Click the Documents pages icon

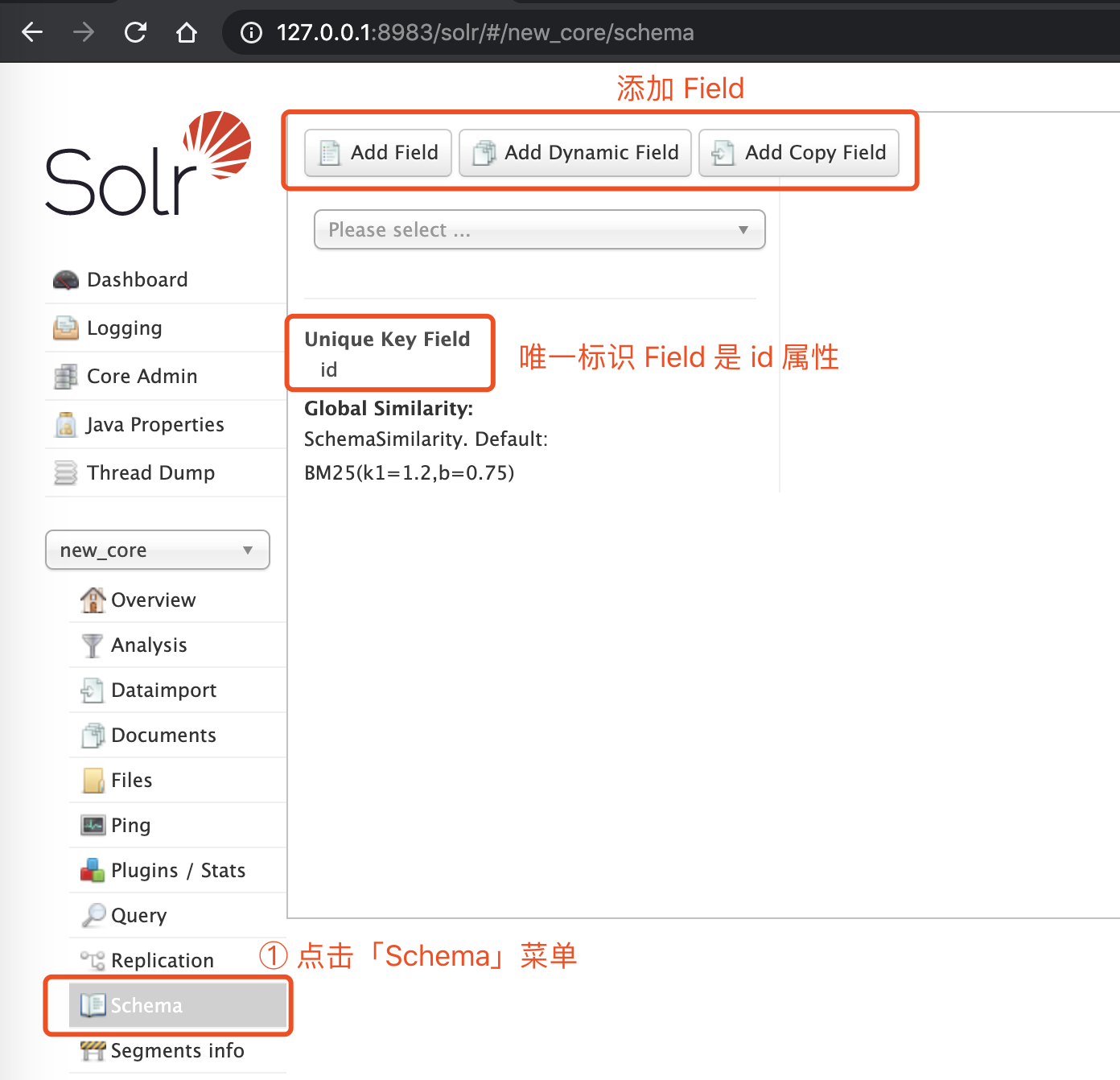pyautogui.click(x=93, y=735)
